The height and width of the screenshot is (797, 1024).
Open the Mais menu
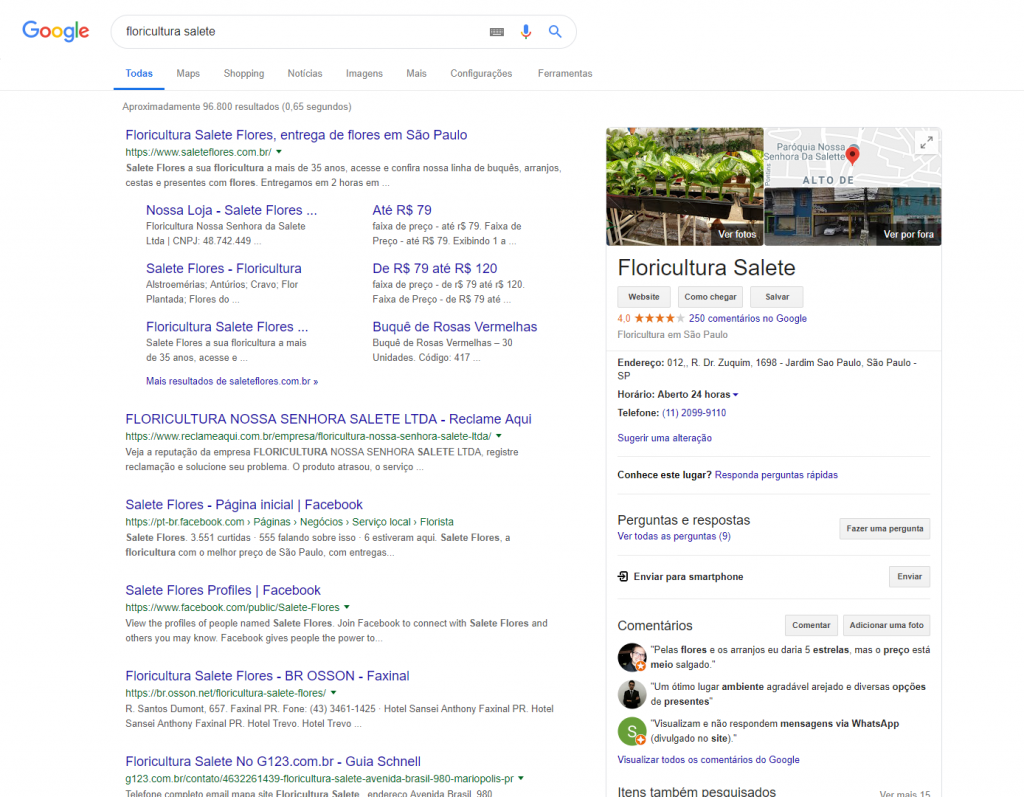click(416, 73)
